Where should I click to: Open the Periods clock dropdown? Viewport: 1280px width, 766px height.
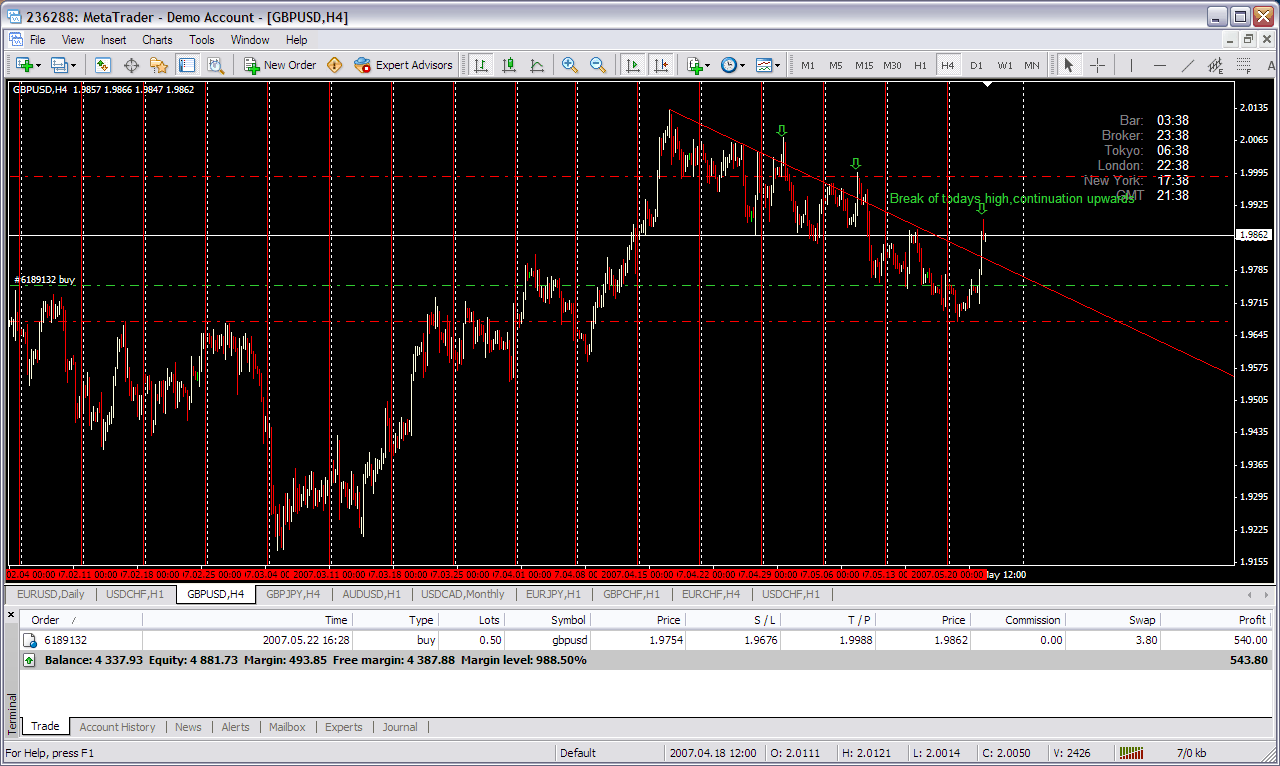(x=742, y=65)
